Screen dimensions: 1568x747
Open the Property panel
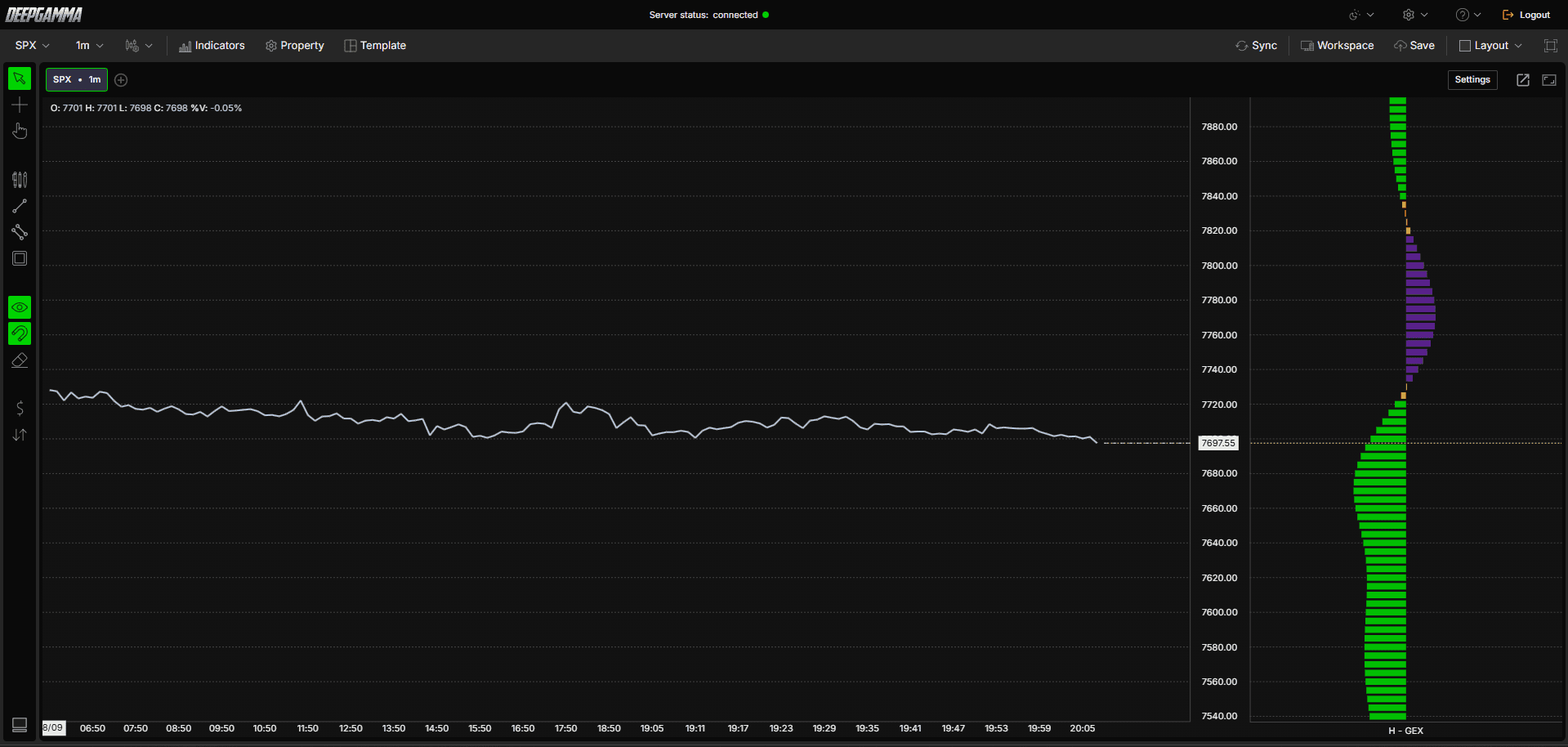click(x=295, y=46)
